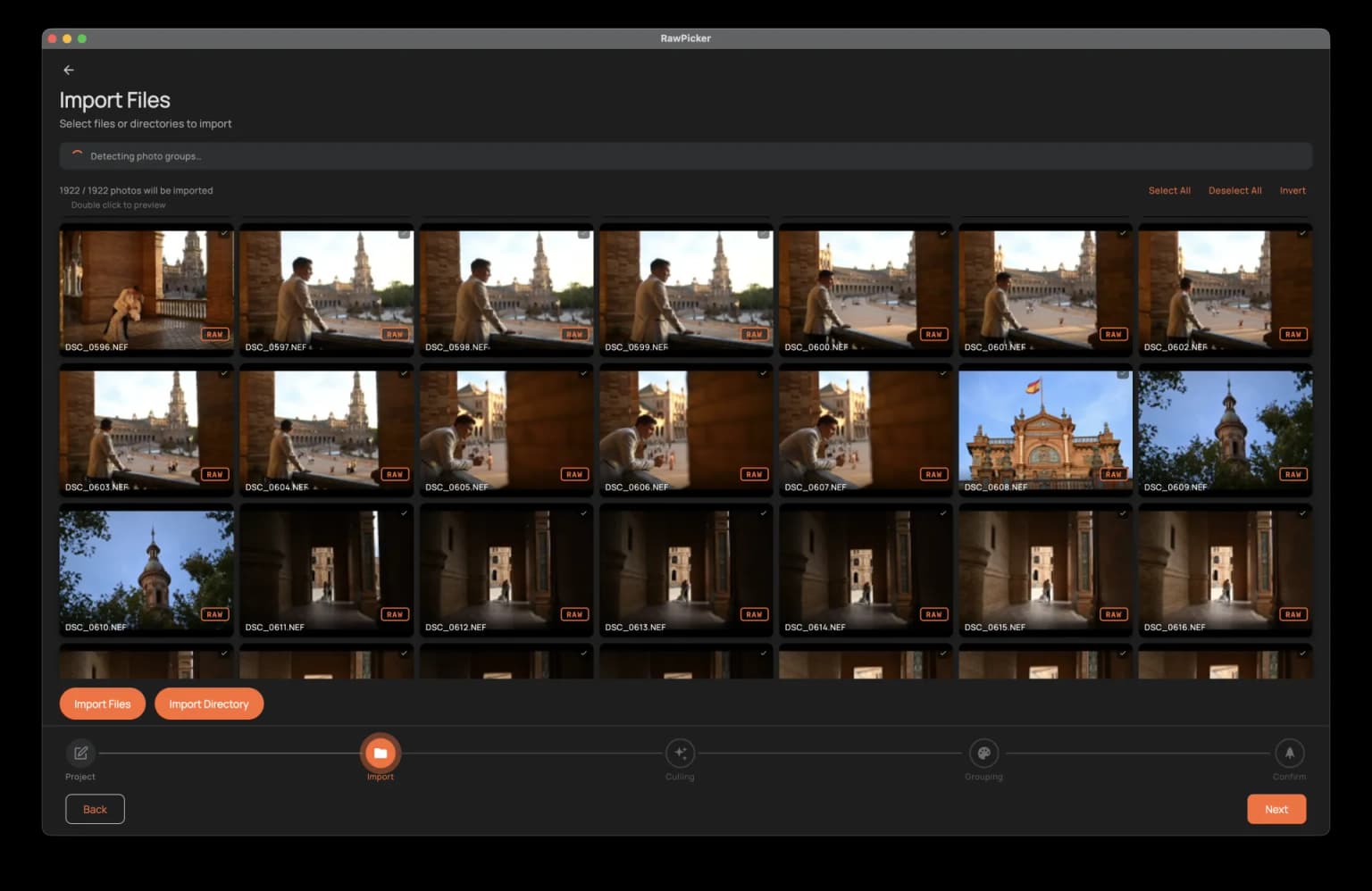Open the Project step icon
The width and height of the screenshot is (1372, 891).
[80, 753]
